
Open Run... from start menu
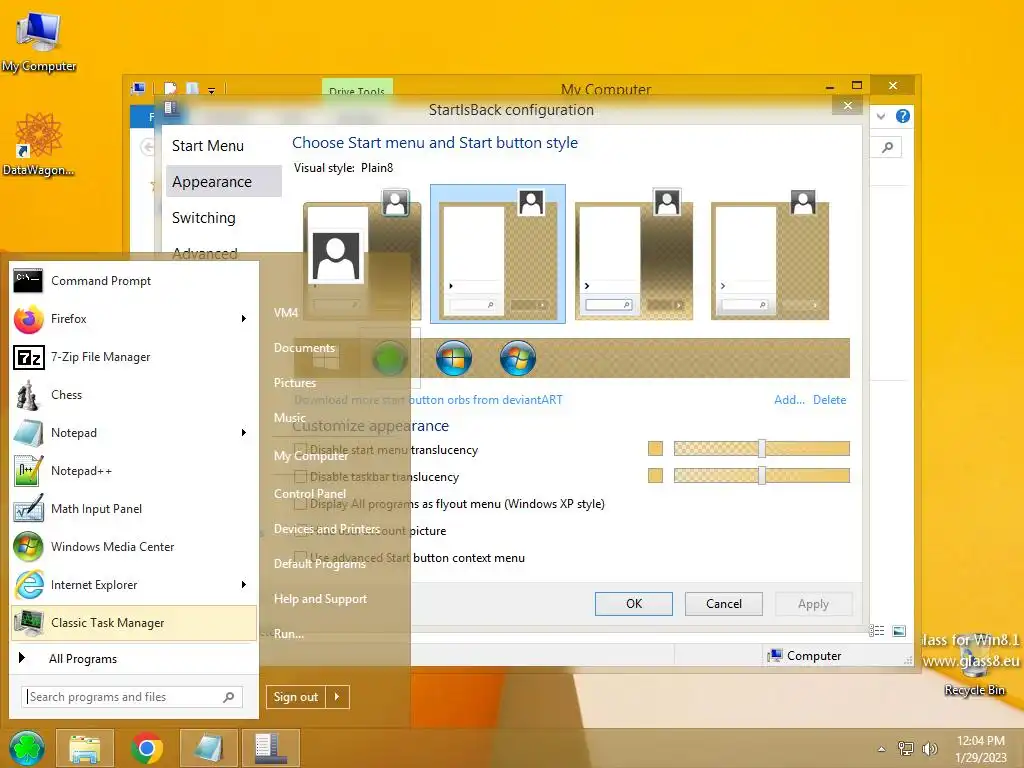pyautogui.click(x=289, y=633)
